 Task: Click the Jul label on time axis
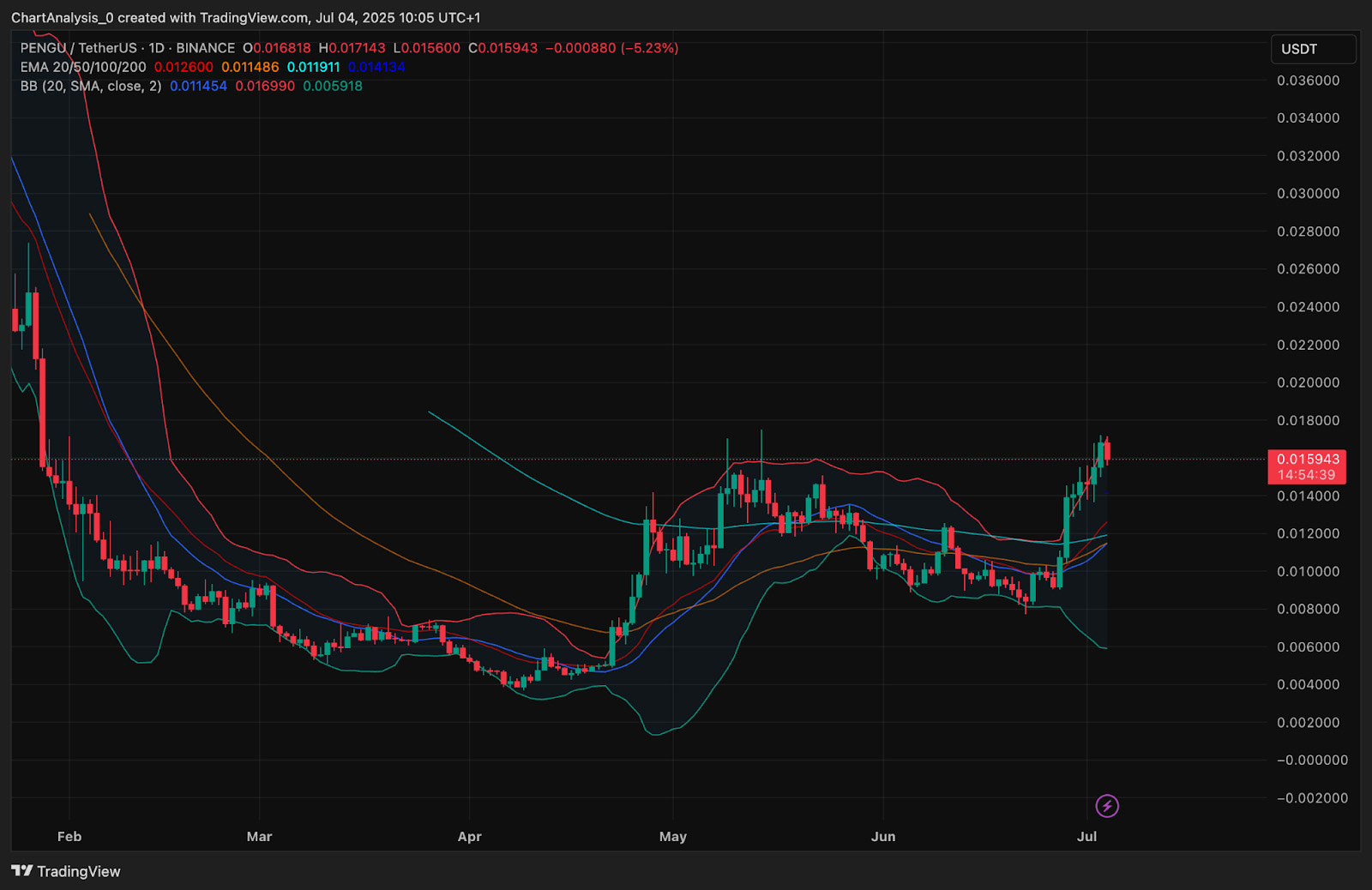click(x=1086, y=836)
